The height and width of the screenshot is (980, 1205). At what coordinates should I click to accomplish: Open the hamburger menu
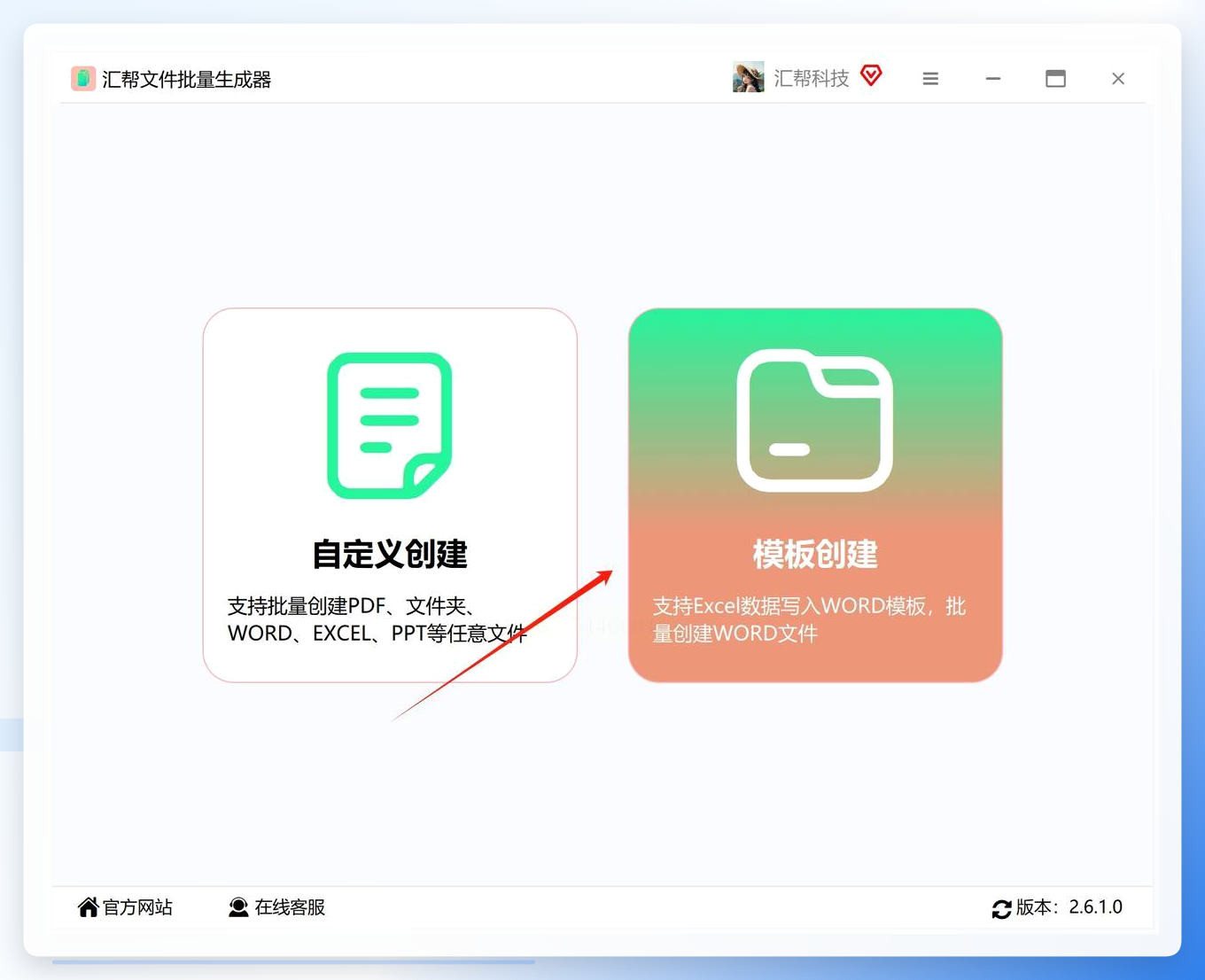point(930,79)
